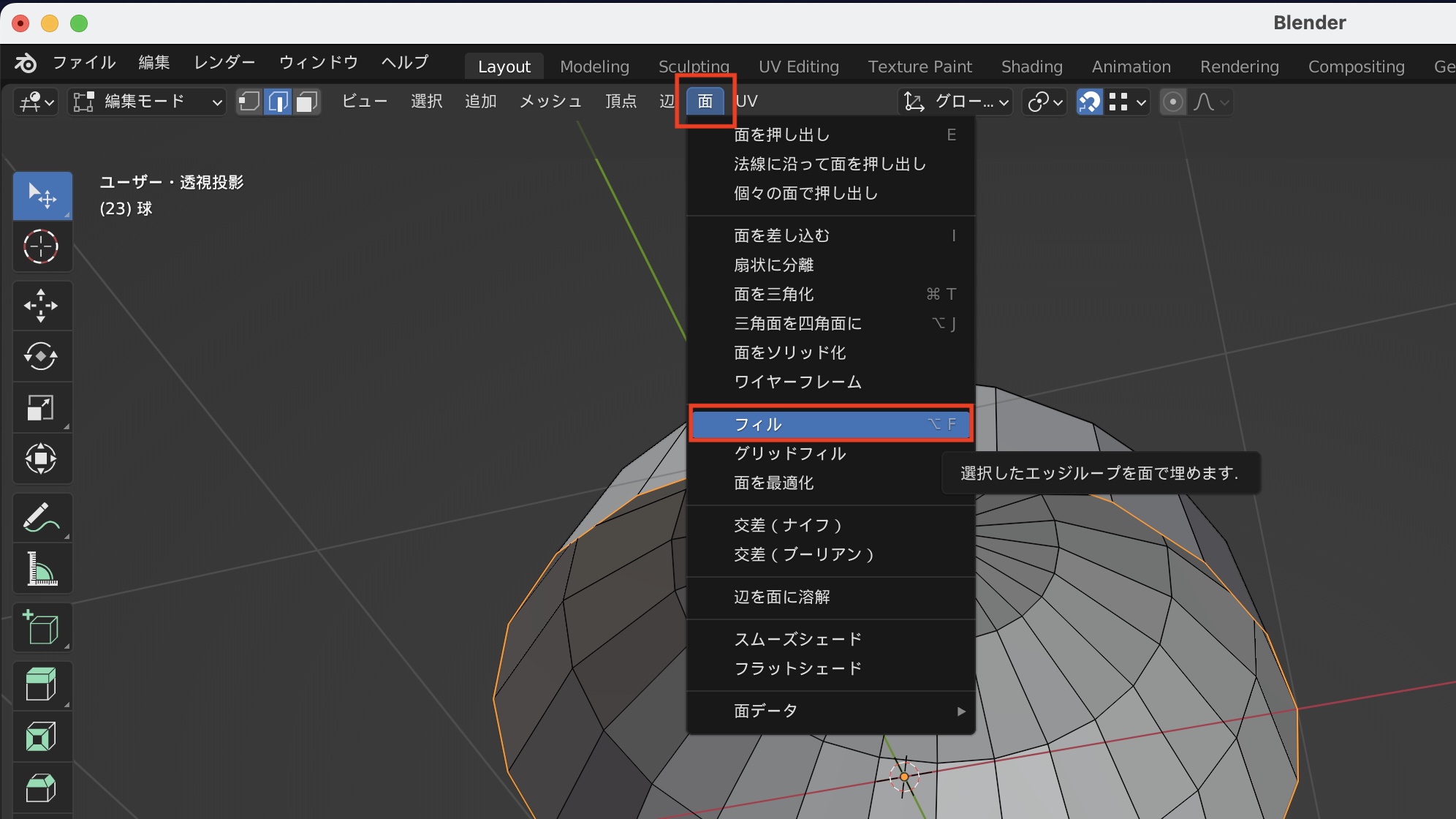This screenshot has height=819, width=1456.
Task: Select the Measure tool
Action: pos(41,569)
